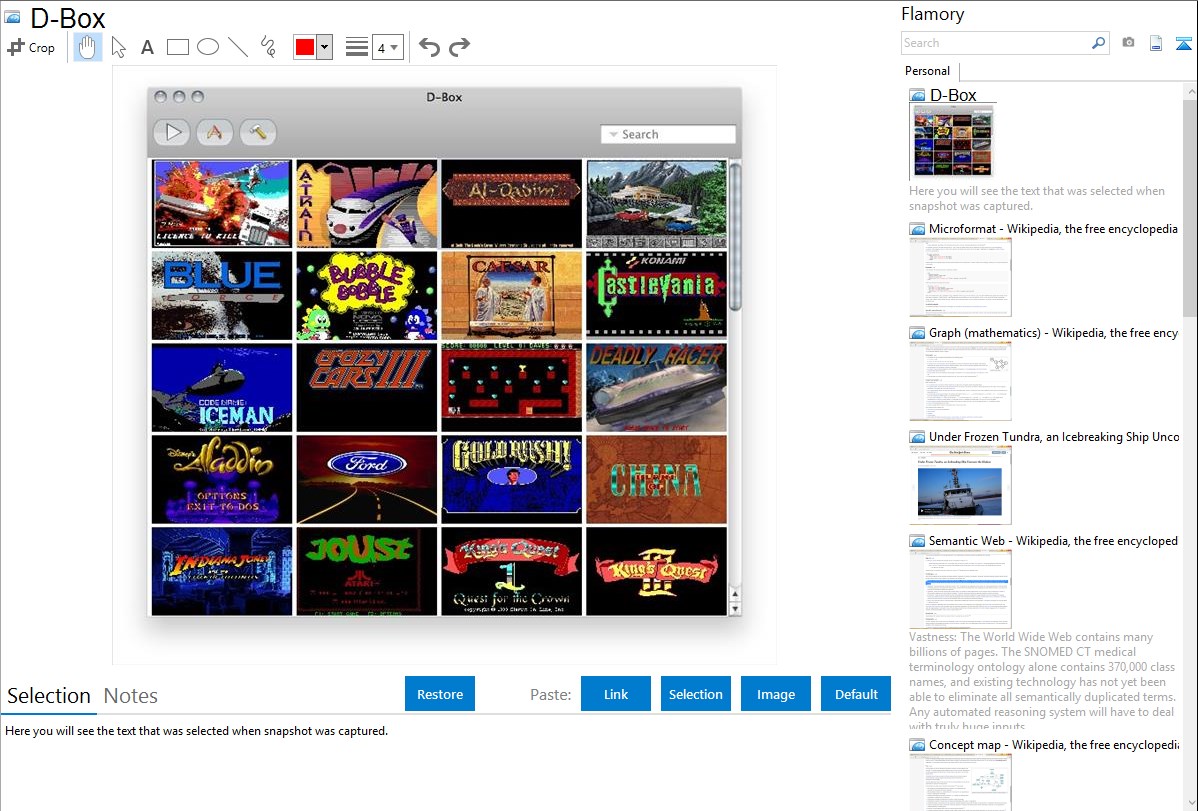The width and height of the screenshot is (1198, 811).
Task: Select the Bubble Bobble game cover
Action: tap(367, 295)
